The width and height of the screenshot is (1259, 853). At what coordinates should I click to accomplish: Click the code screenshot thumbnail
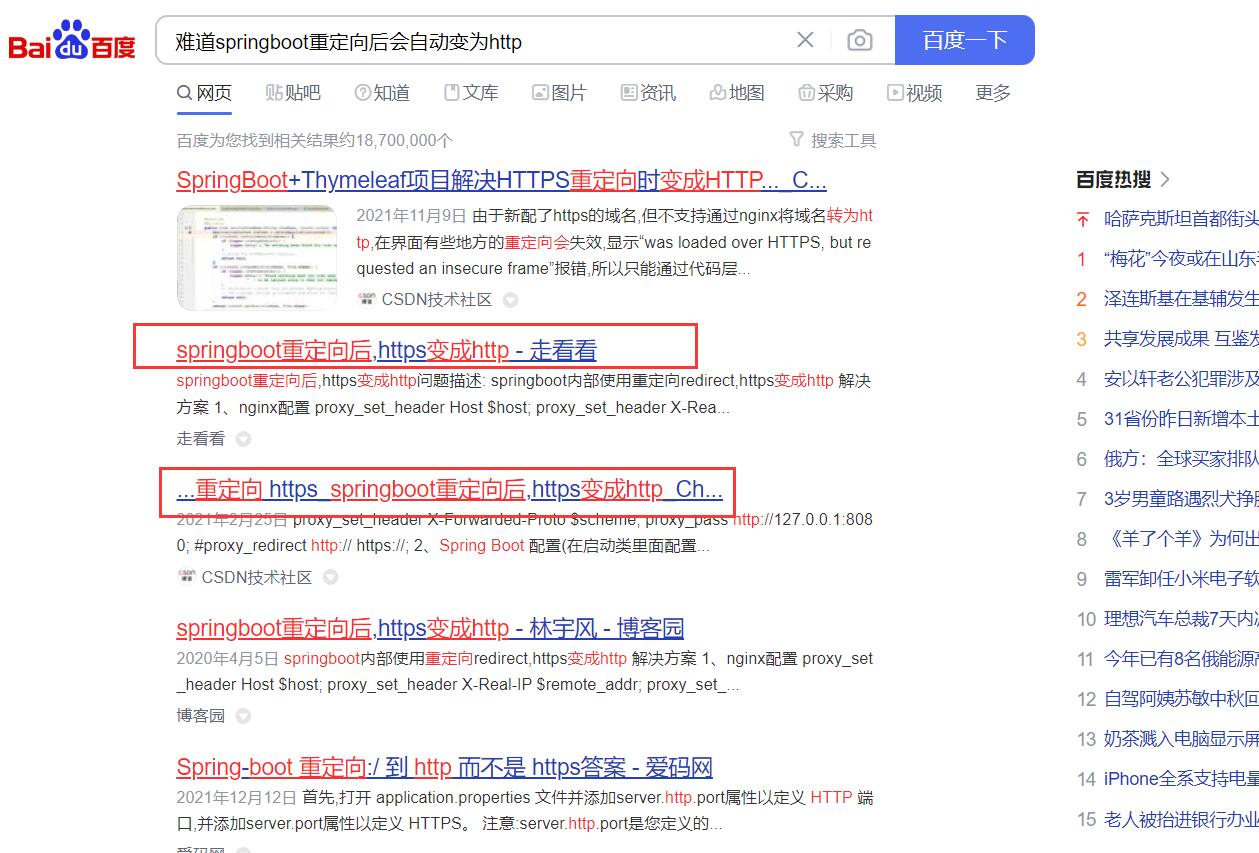tap(257, 258)
